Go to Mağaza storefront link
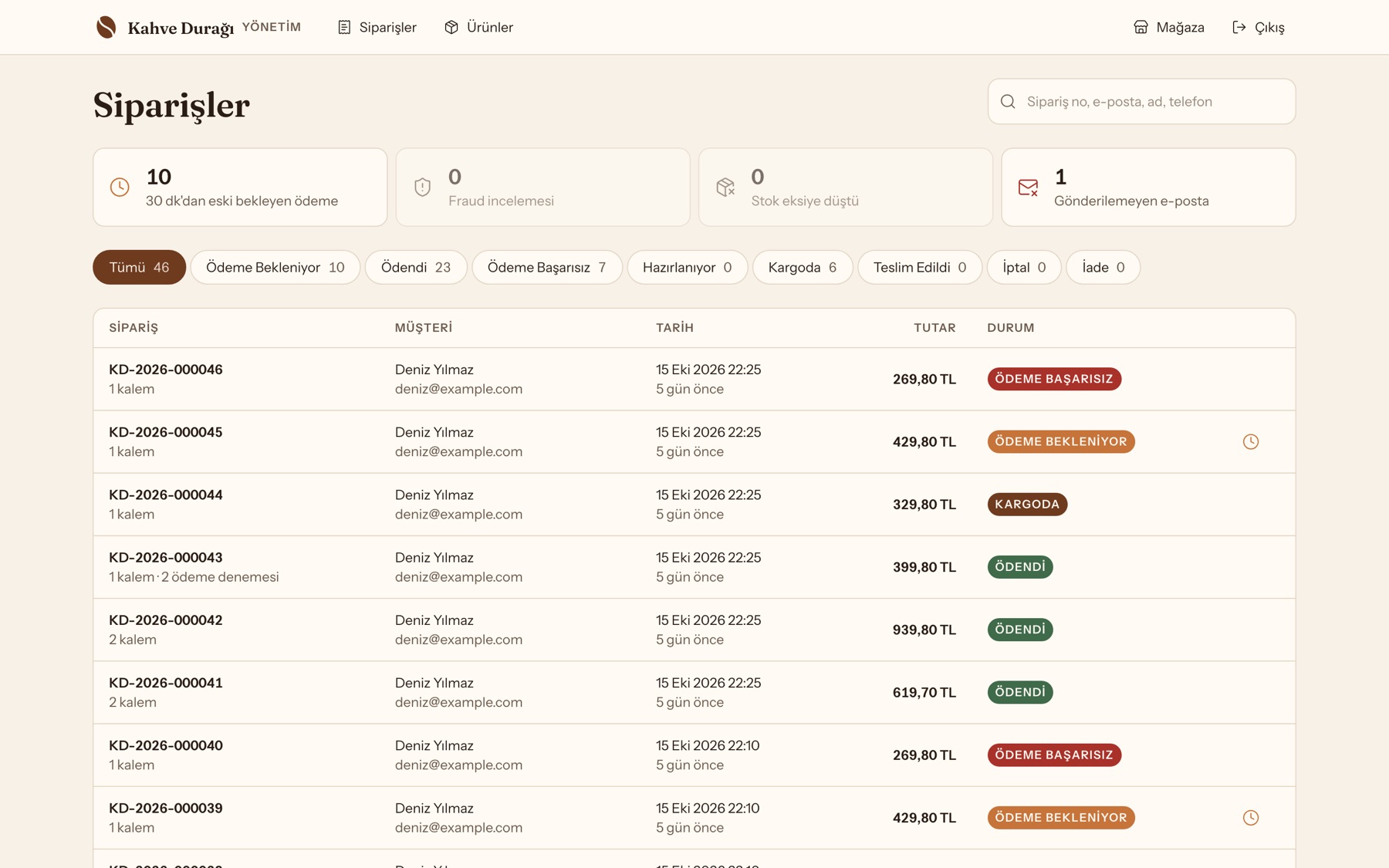 coord(1169,27)
